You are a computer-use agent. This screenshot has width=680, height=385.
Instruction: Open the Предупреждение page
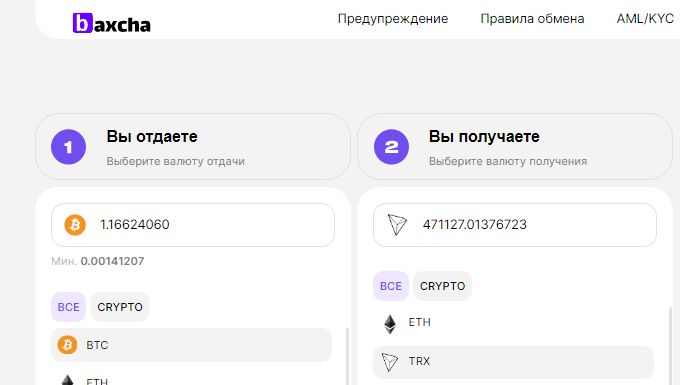coord(393,19)
